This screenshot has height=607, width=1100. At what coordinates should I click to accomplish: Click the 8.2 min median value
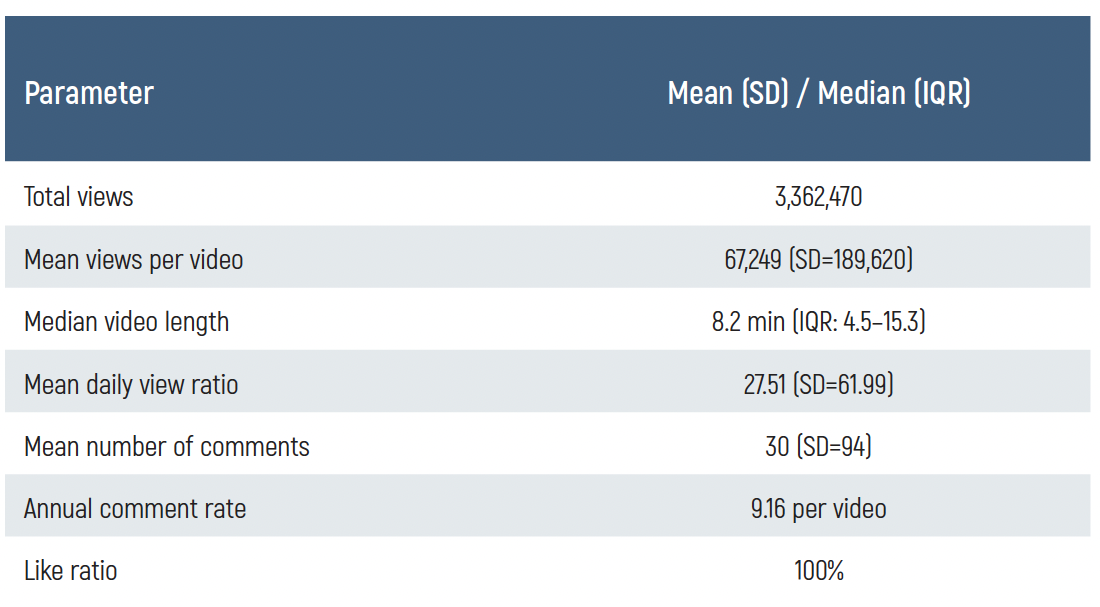[x=748, y=322]
